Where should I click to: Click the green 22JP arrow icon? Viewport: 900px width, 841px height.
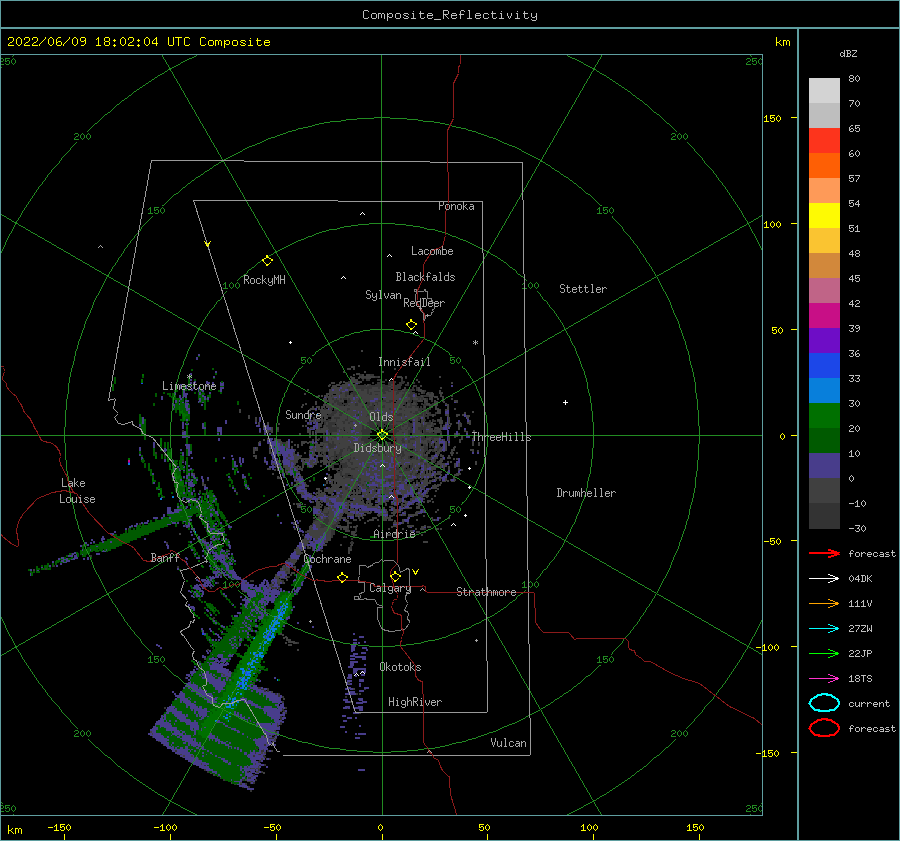824,653
